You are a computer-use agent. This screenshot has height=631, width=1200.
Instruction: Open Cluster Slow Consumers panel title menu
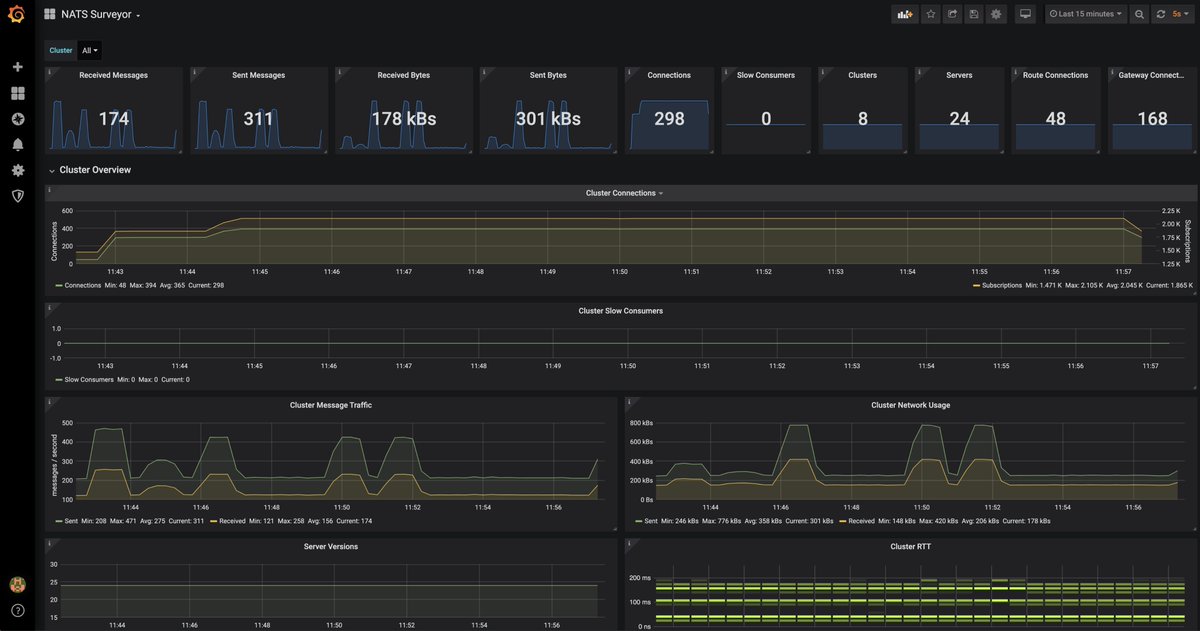pos(620,311)
